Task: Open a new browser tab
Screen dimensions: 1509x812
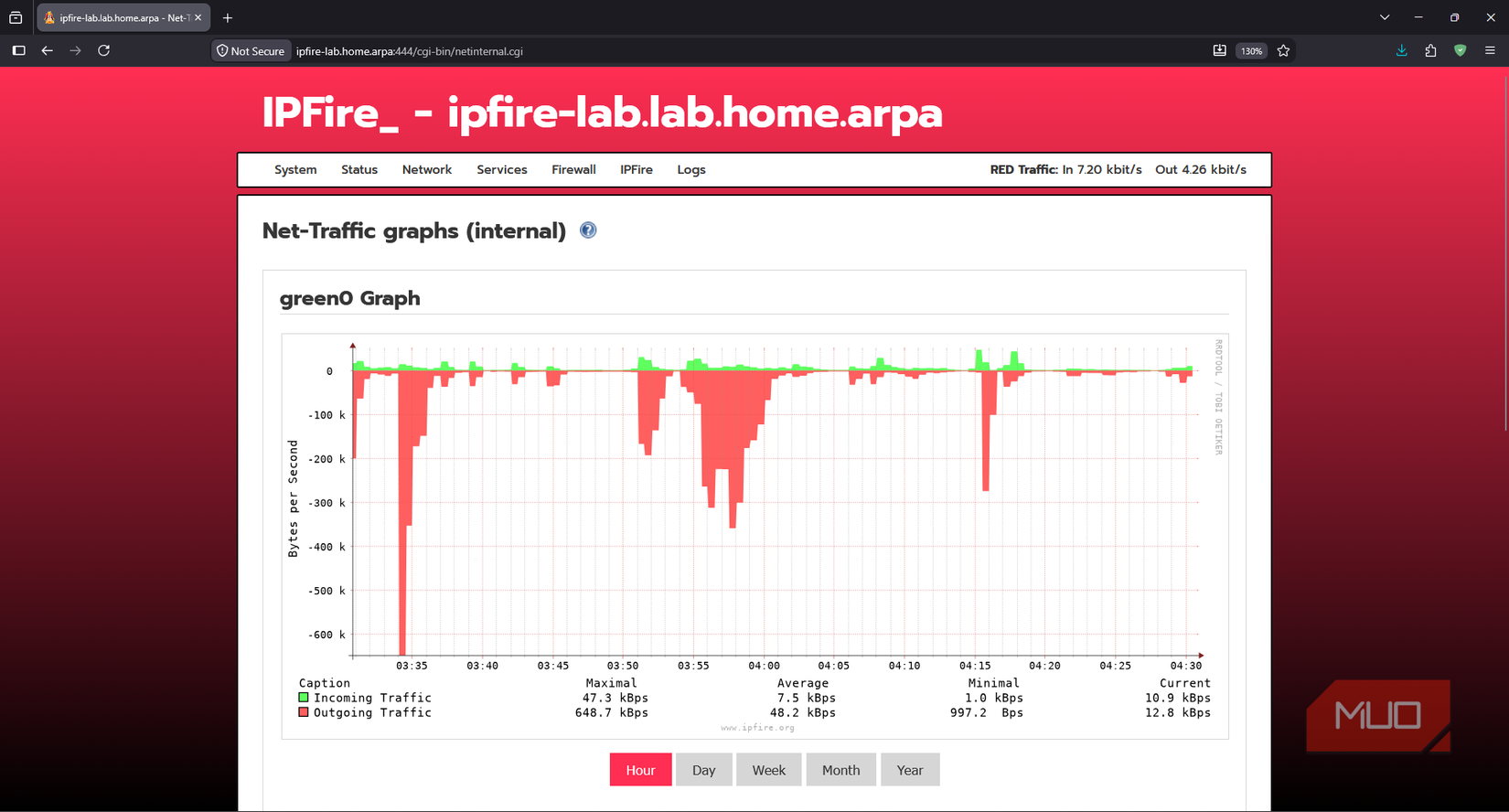Action: (228, 17)
